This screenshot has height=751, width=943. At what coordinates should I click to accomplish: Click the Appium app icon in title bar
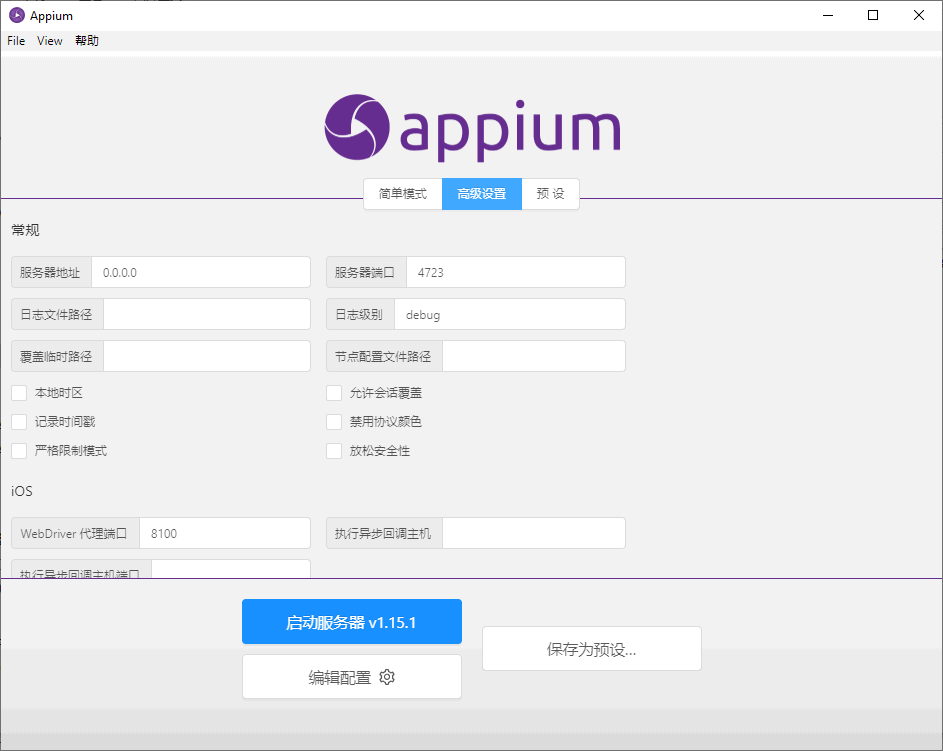pos(17,16)
